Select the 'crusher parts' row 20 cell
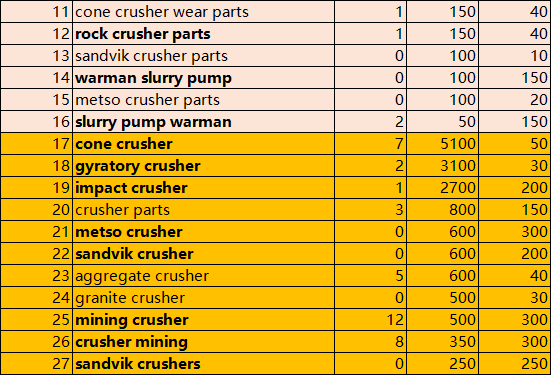551x375 pixels. click(203, 210)
